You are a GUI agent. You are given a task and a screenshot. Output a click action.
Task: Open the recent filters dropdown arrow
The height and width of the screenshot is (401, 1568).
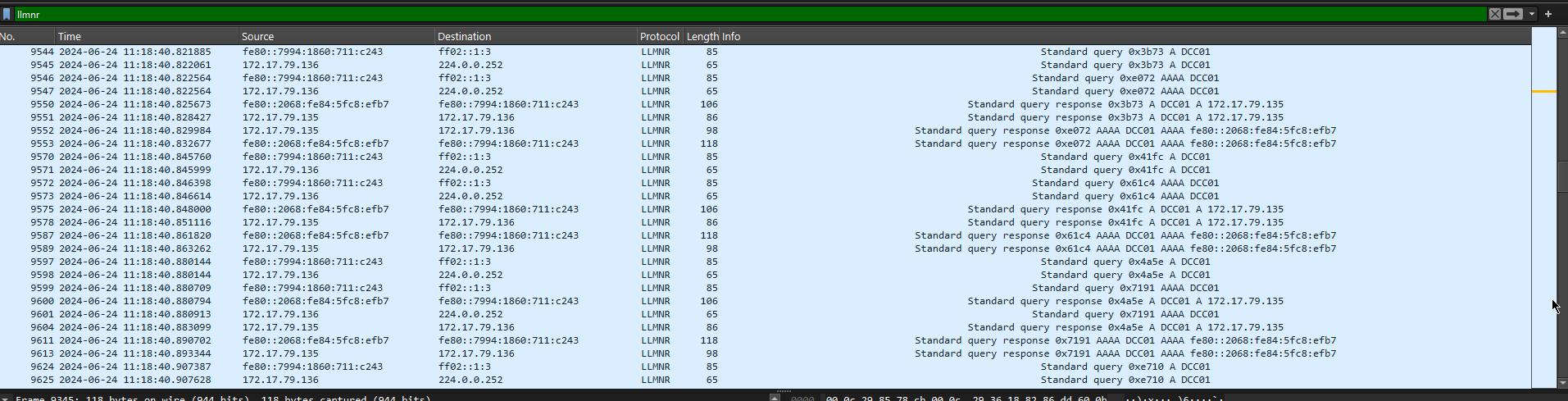(1531, 14)
